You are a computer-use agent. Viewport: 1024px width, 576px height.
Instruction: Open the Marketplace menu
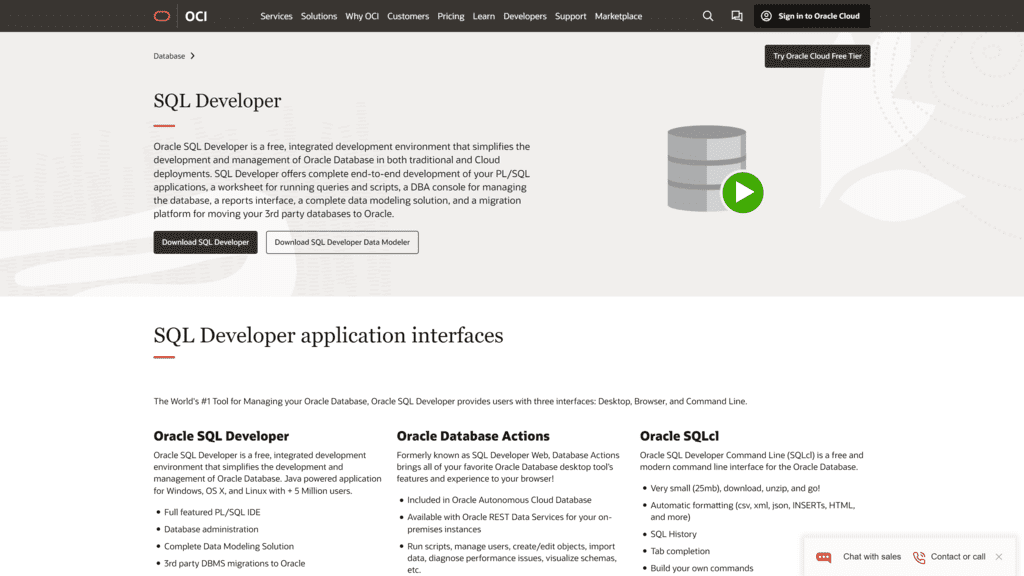point(618,16)
